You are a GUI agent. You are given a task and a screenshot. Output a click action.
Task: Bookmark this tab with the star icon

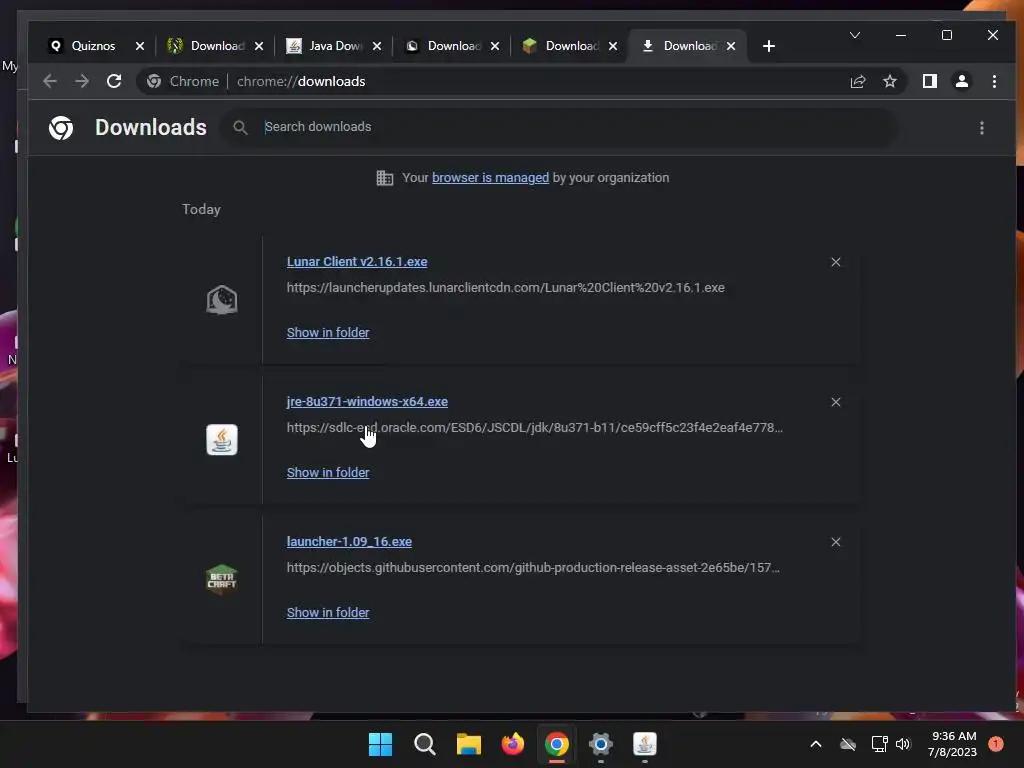[889, 81]
